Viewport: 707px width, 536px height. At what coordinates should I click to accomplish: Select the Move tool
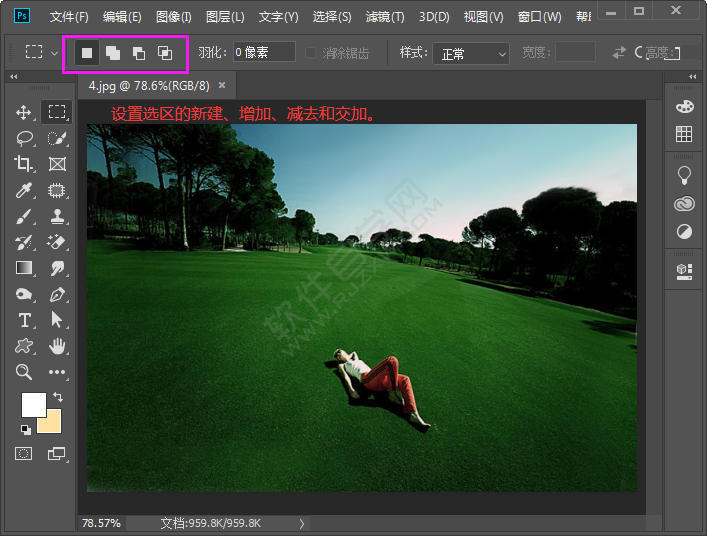[24, 112]
